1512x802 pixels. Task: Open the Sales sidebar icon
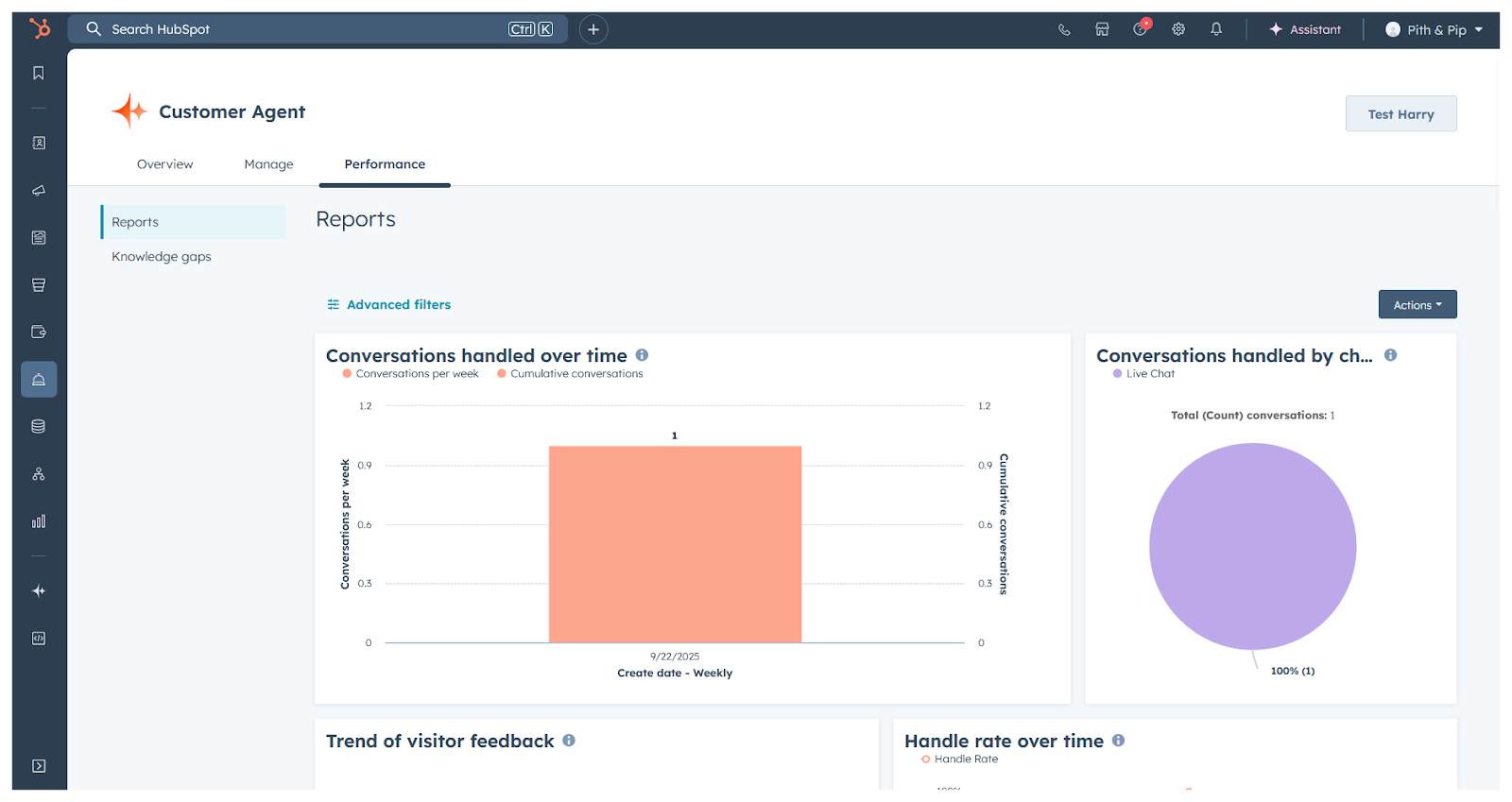[x=39, y=284]
